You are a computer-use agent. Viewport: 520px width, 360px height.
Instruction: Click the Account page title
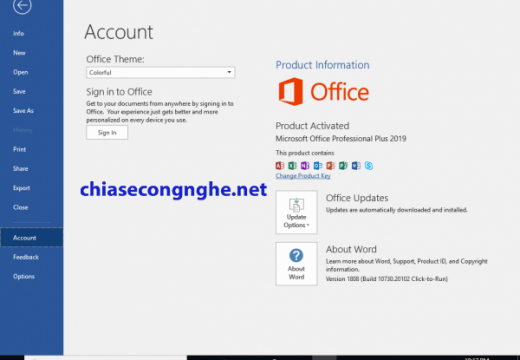tap(119, 32)
